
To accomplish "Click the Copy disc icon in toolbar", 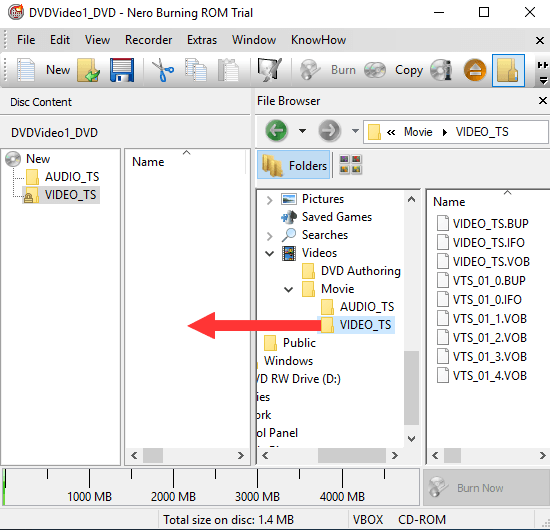I will coord(375,70).
